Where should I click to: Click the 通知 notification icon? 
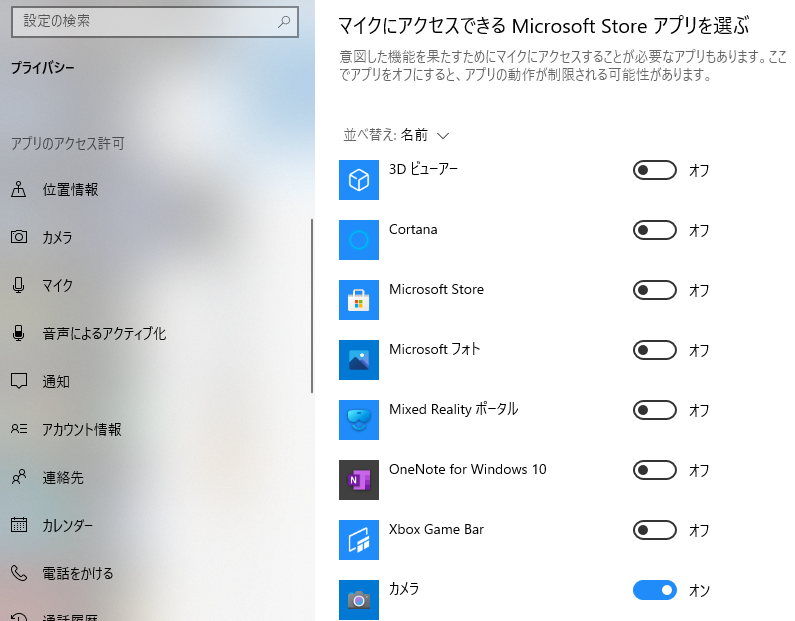pos(19,381)
